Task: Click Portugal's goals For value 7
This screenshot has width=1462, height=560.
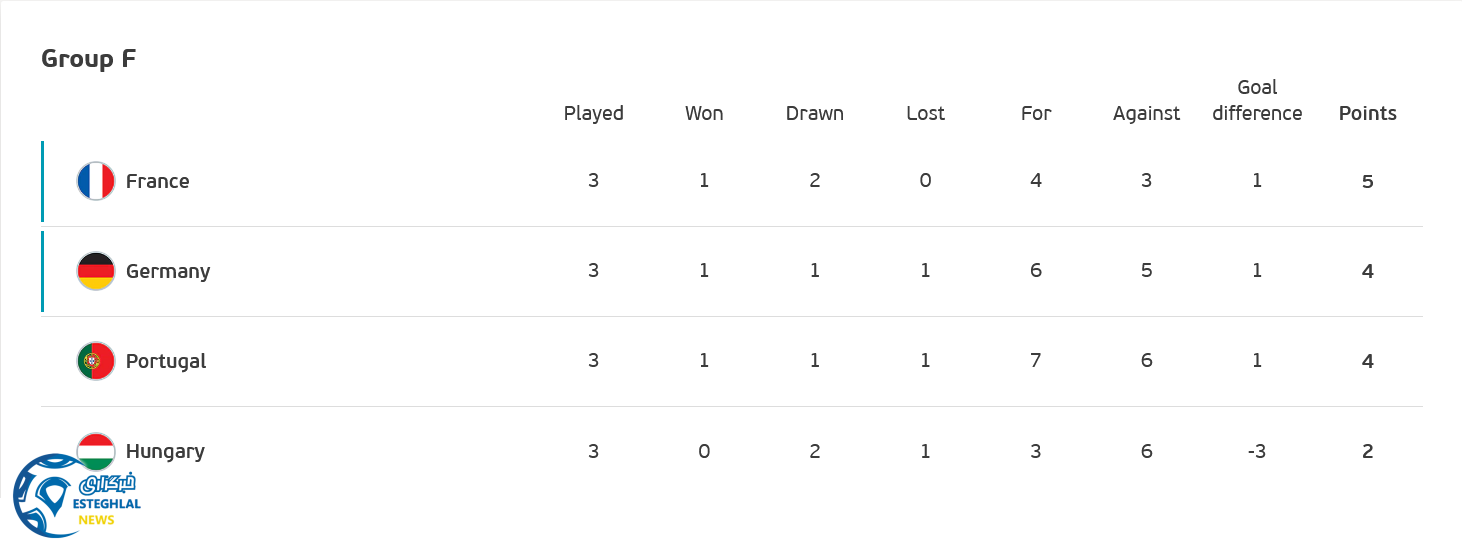Action: tap(1035, 361)
